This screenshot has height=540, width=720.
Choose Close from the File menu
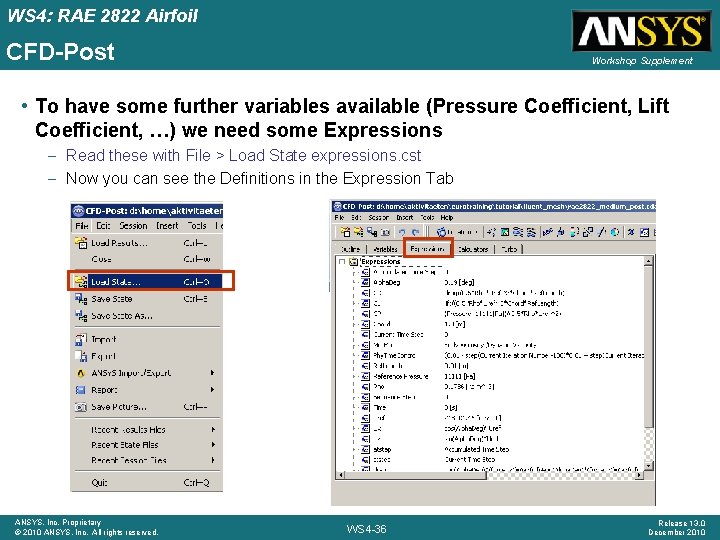pos(146,259)
